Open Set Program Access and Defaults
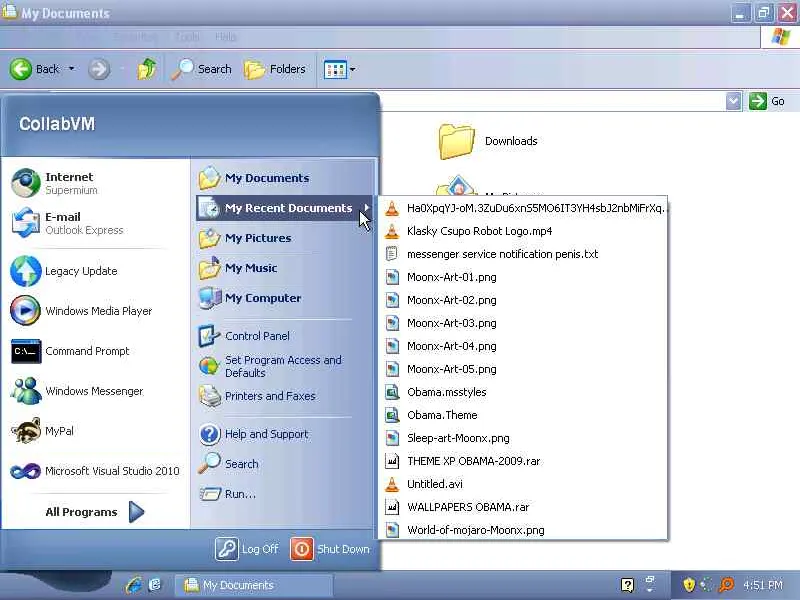The height and width of the screenshot is (600, 800). pyautogui.click(x=285, y=366)
